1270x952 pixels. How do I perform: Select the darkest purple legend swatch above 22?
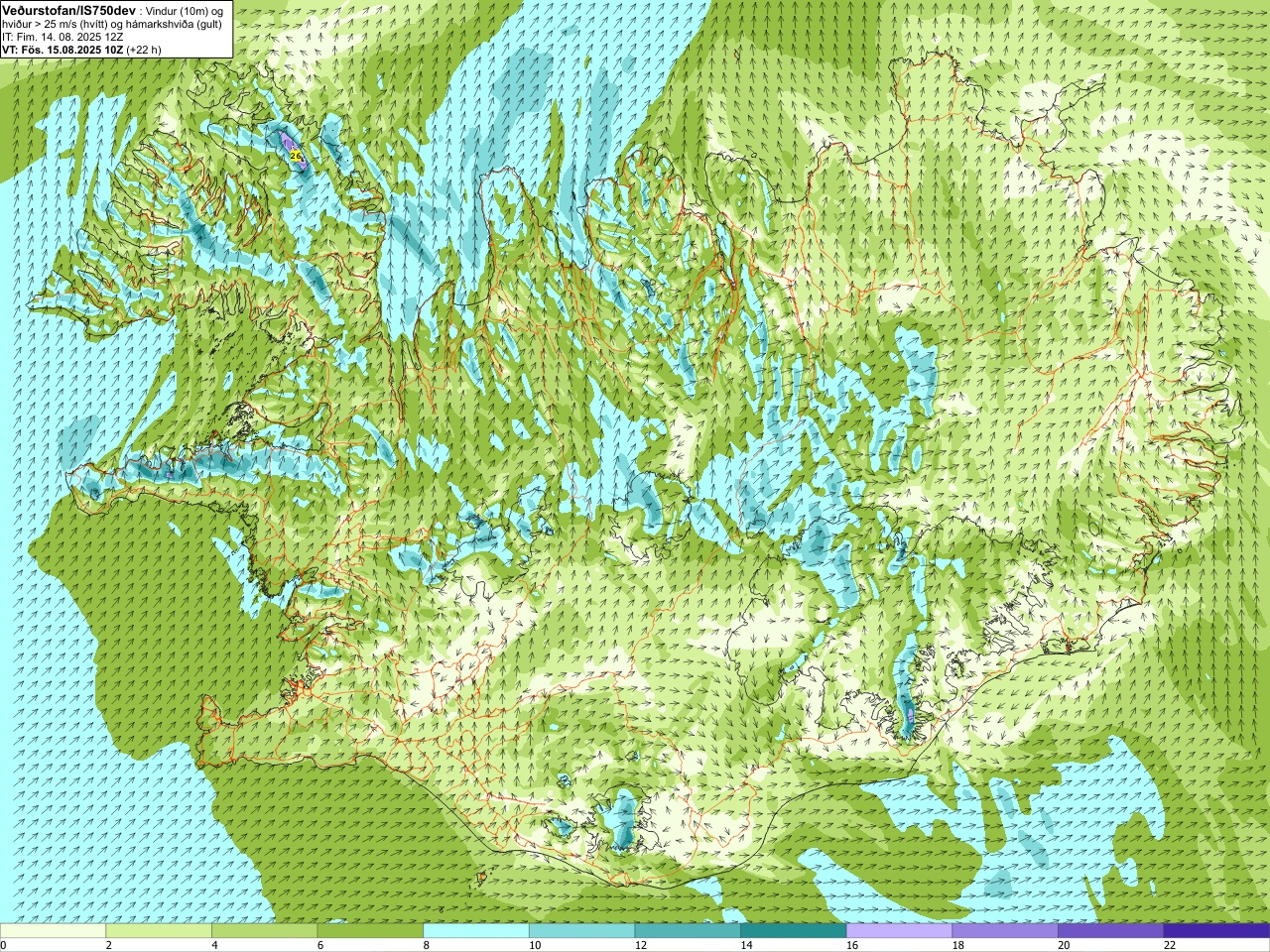click(x=1216, y=931)
